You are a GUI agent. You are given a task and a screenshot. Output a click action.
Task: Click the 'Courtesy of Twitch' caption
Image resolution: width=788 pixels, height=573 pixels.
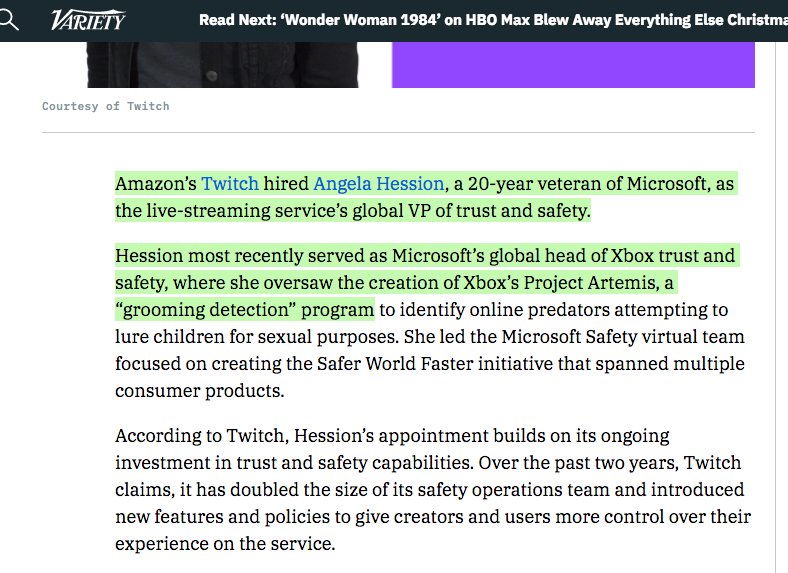(x=106, y=106)
